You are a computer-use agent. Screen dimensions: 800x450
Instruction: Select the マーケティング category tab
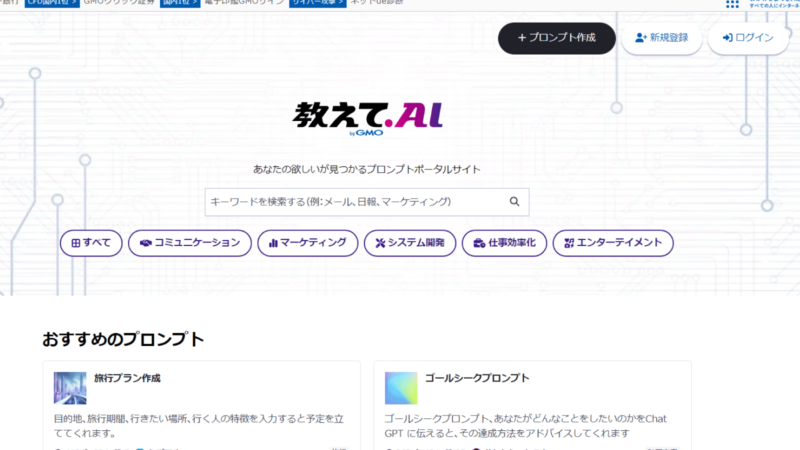tap(307, 243)
